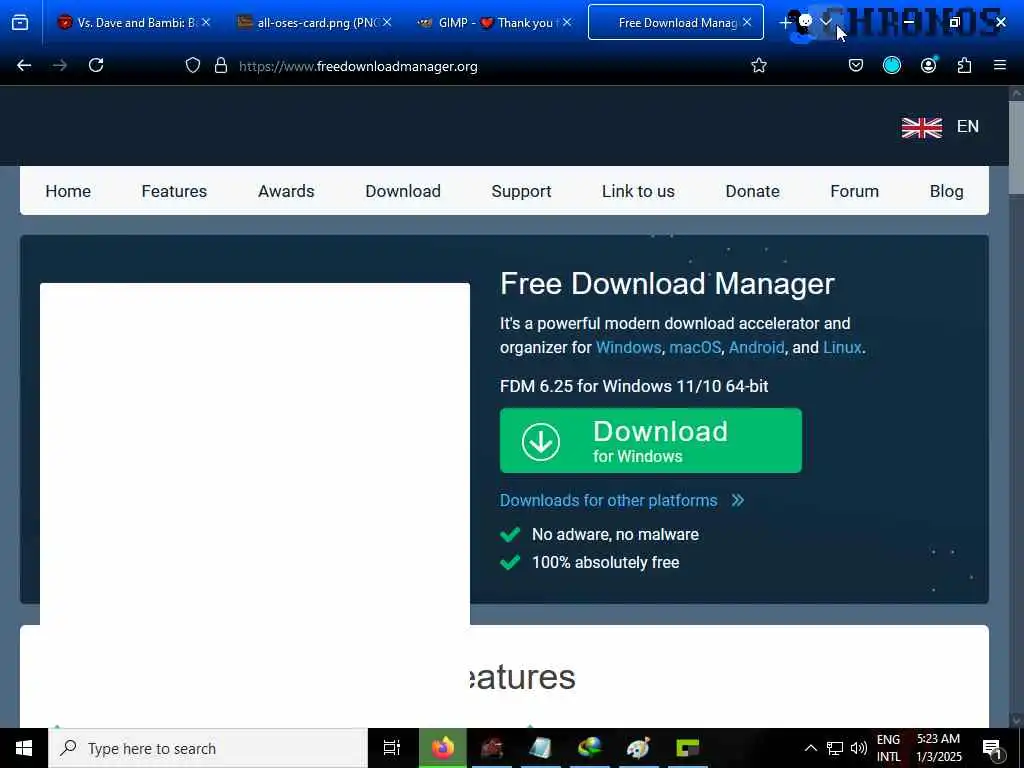The image size is (1024, 768).
Task: Open the Awards menu item
Action: [286, 191]
